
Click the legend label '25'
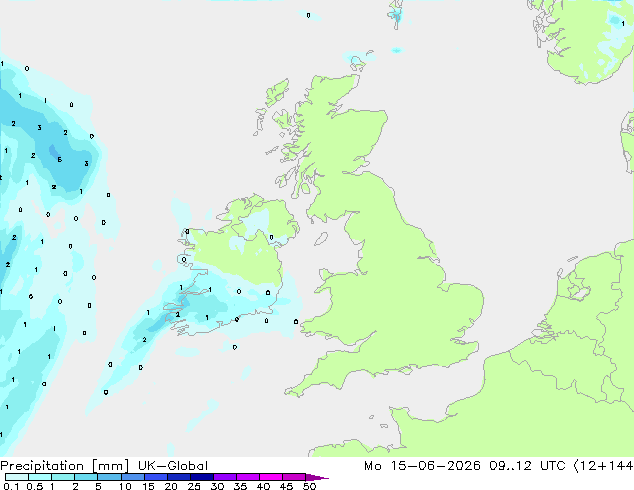click(194, 486)
